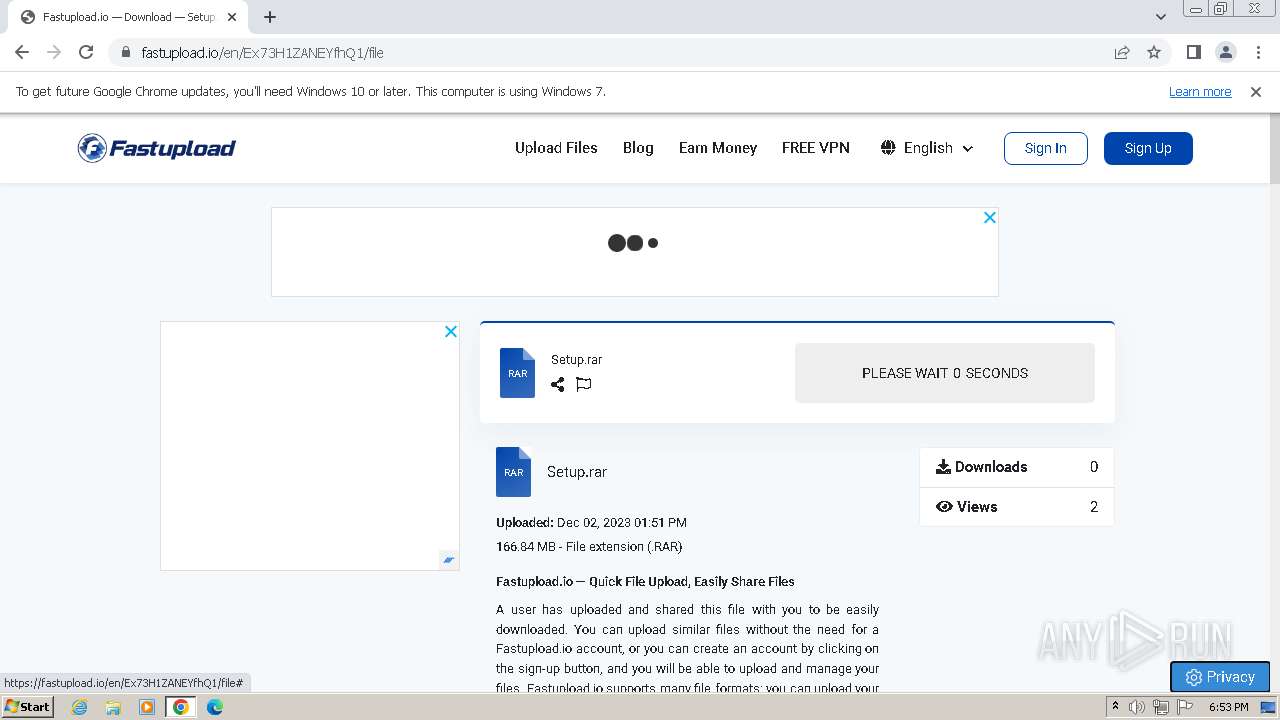
Task: Open the Earn Money page
Action: coord(718,148)
